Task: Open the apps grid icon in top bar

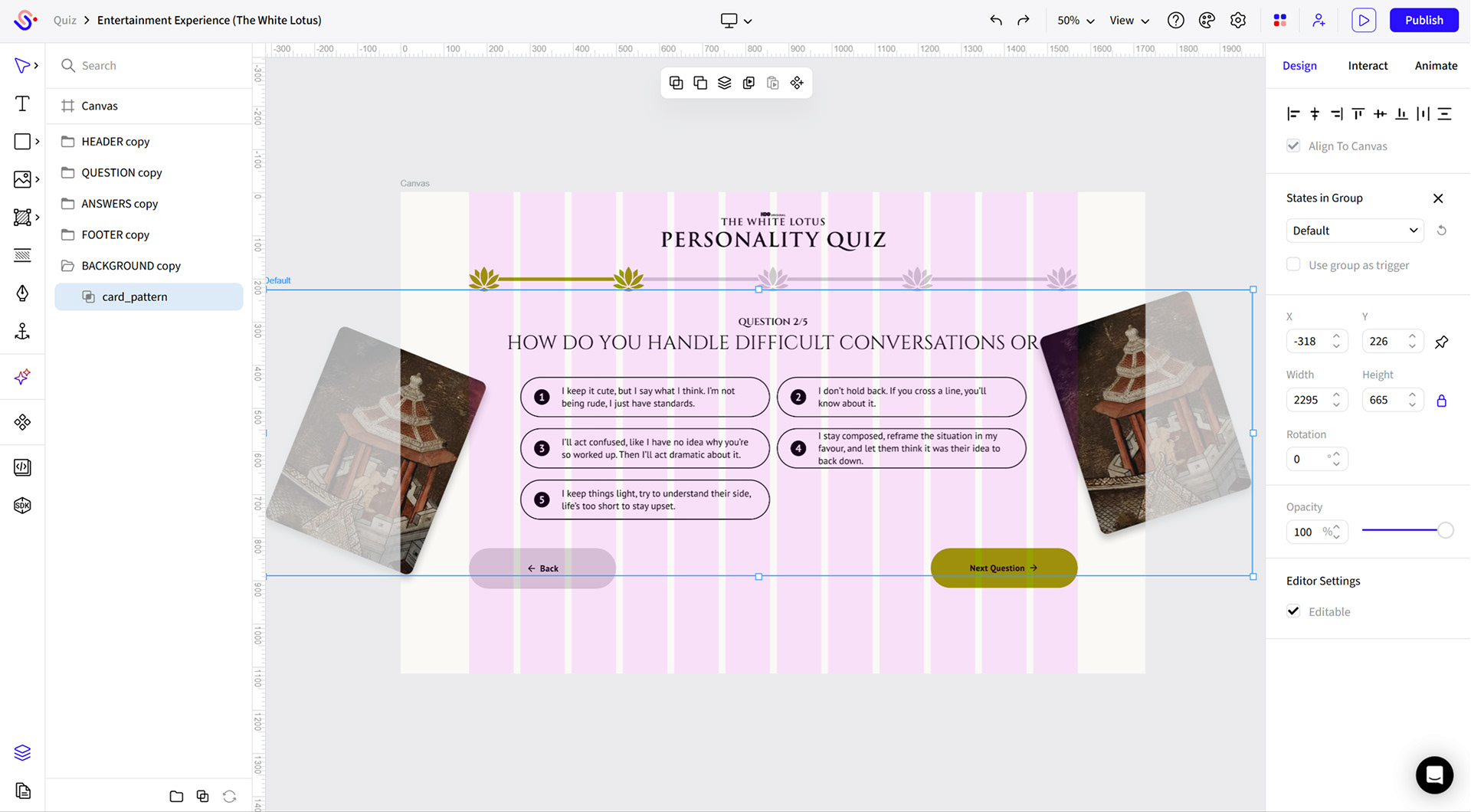Action: click(x=1279, y=21)
